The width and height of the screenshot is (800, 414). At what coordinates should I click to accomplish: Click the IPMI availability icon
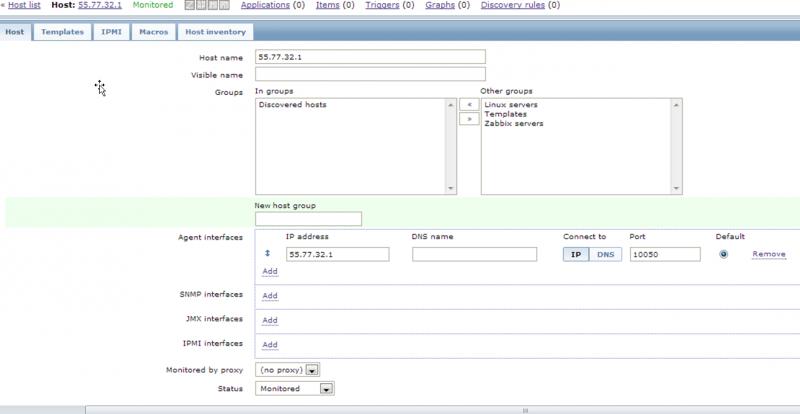(x=224, y=5)
